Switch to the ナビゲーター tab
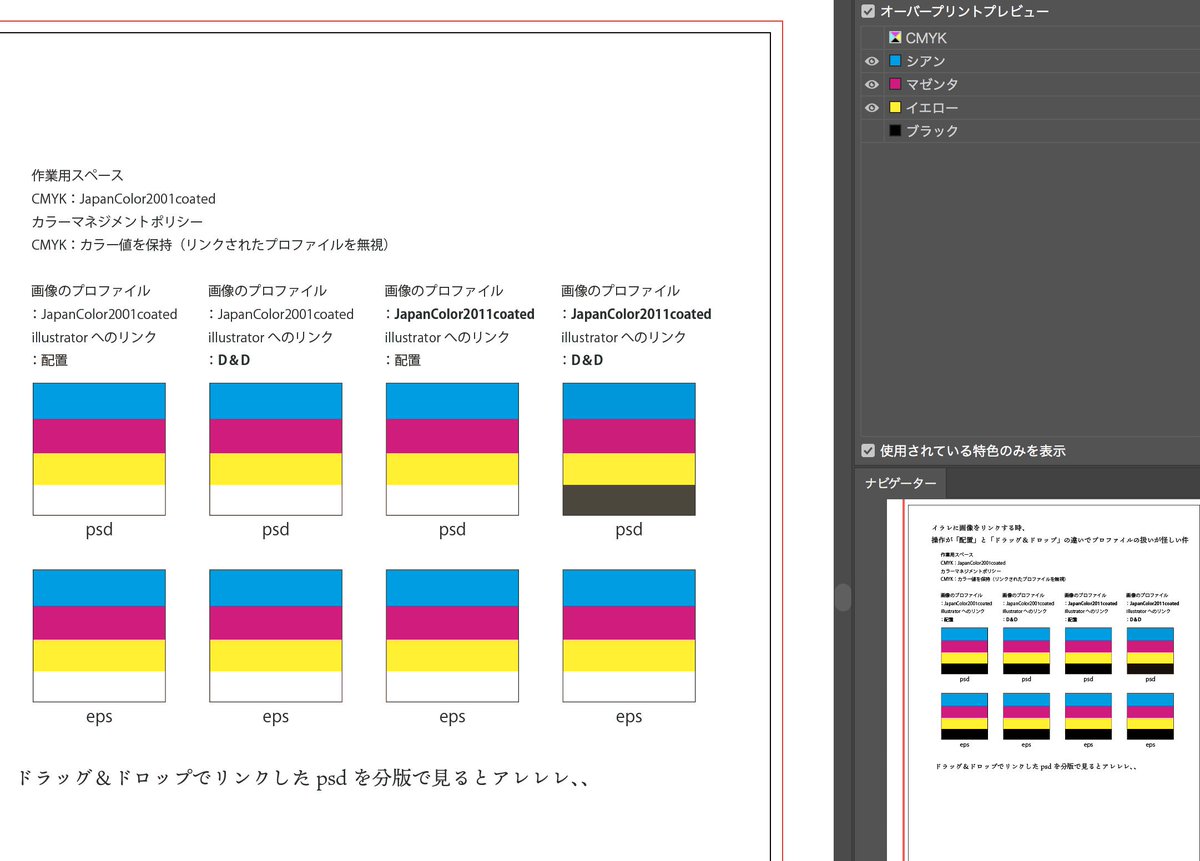Image resolution: width=1200 pixels, height=861 pixels. point(901,484)
